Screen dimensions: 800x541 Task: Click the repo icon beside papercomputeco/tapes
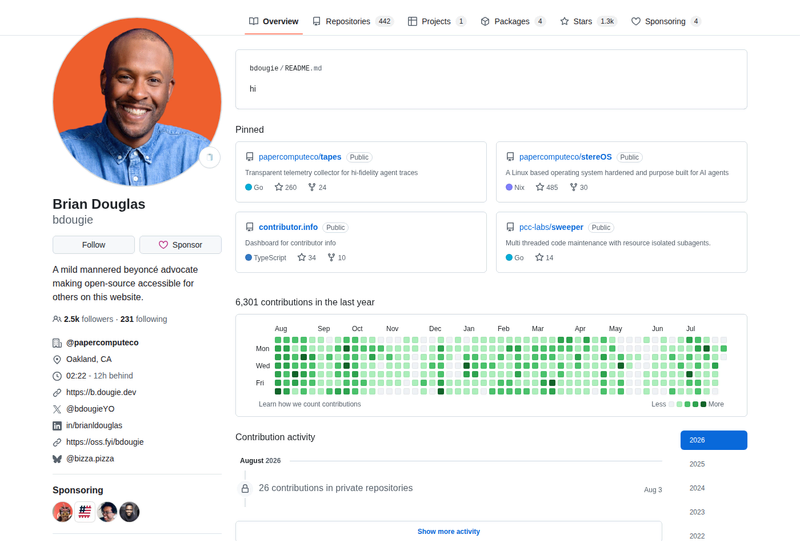click(x=249, y=157)
